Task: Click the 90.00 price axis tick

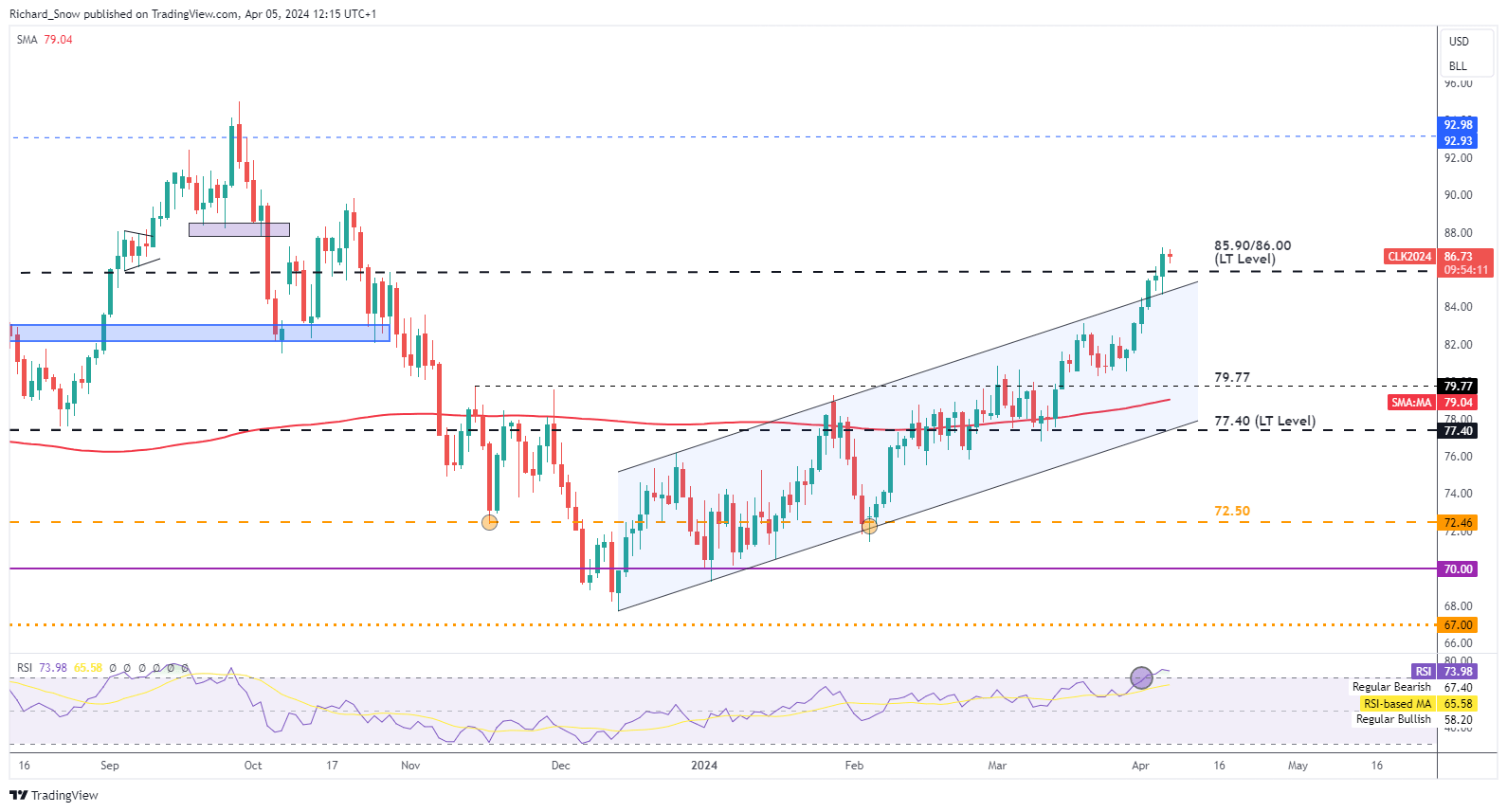Action: pos(1458,195)
